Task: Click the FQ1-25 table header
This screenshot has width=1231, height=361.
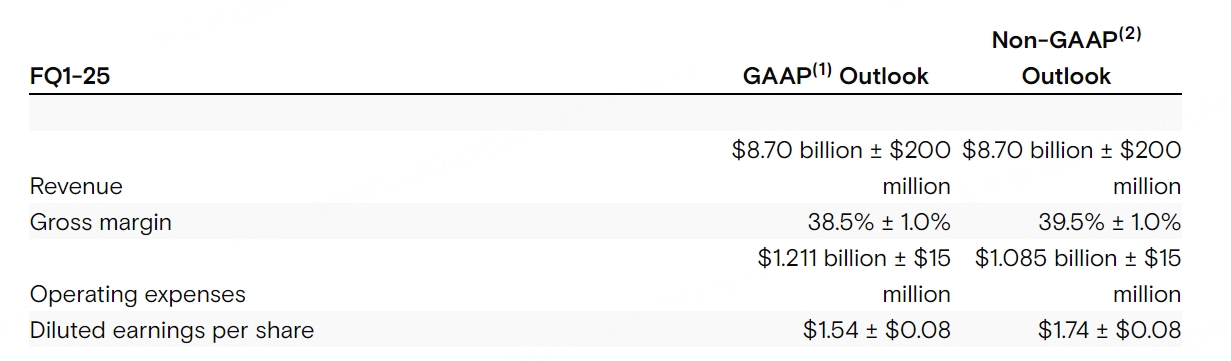Action: pos(69,76)
